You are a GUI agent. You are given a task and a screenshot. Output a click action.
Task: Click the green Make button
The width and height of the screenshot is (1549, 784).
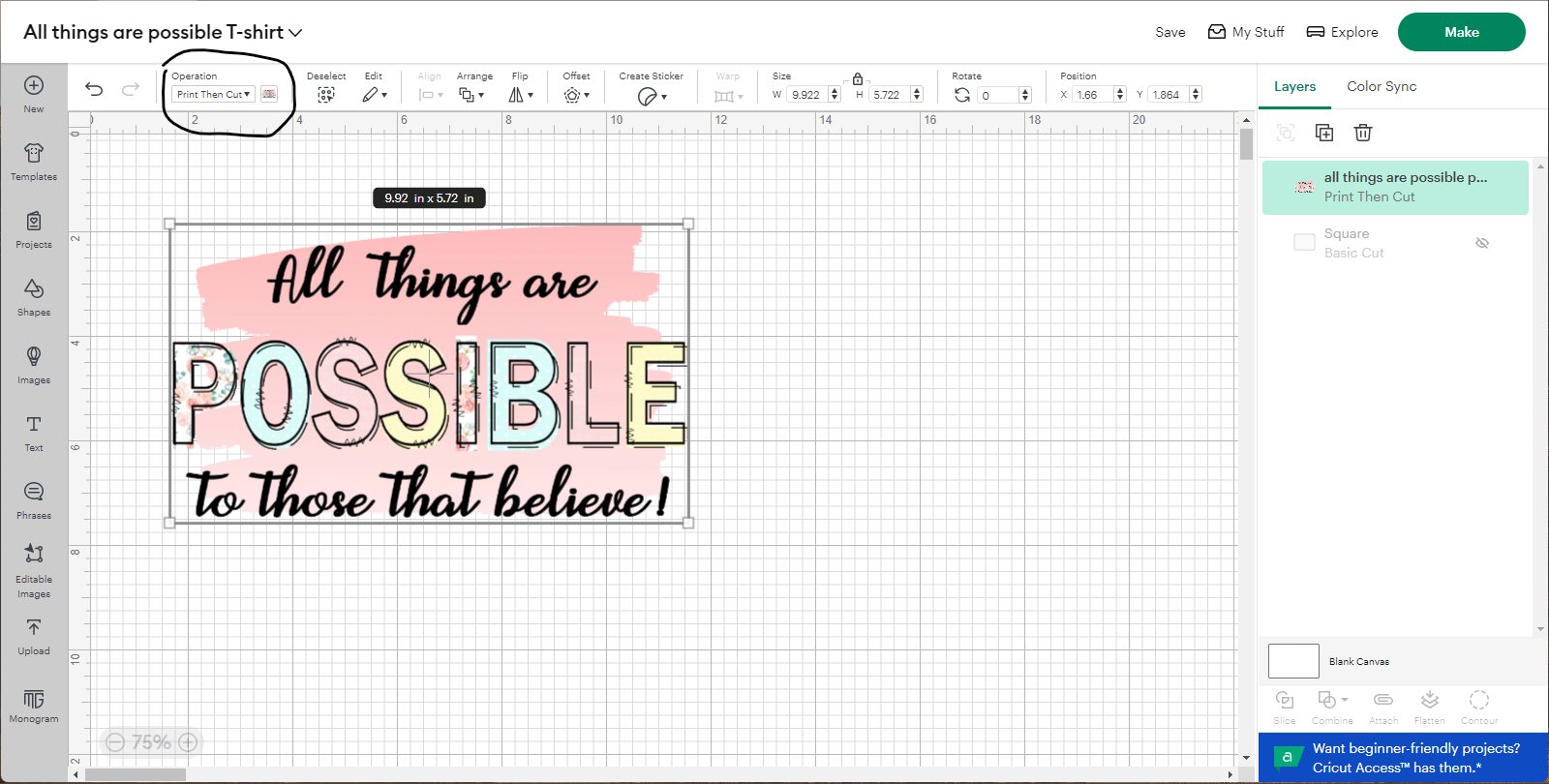[x=1461, y=32]
